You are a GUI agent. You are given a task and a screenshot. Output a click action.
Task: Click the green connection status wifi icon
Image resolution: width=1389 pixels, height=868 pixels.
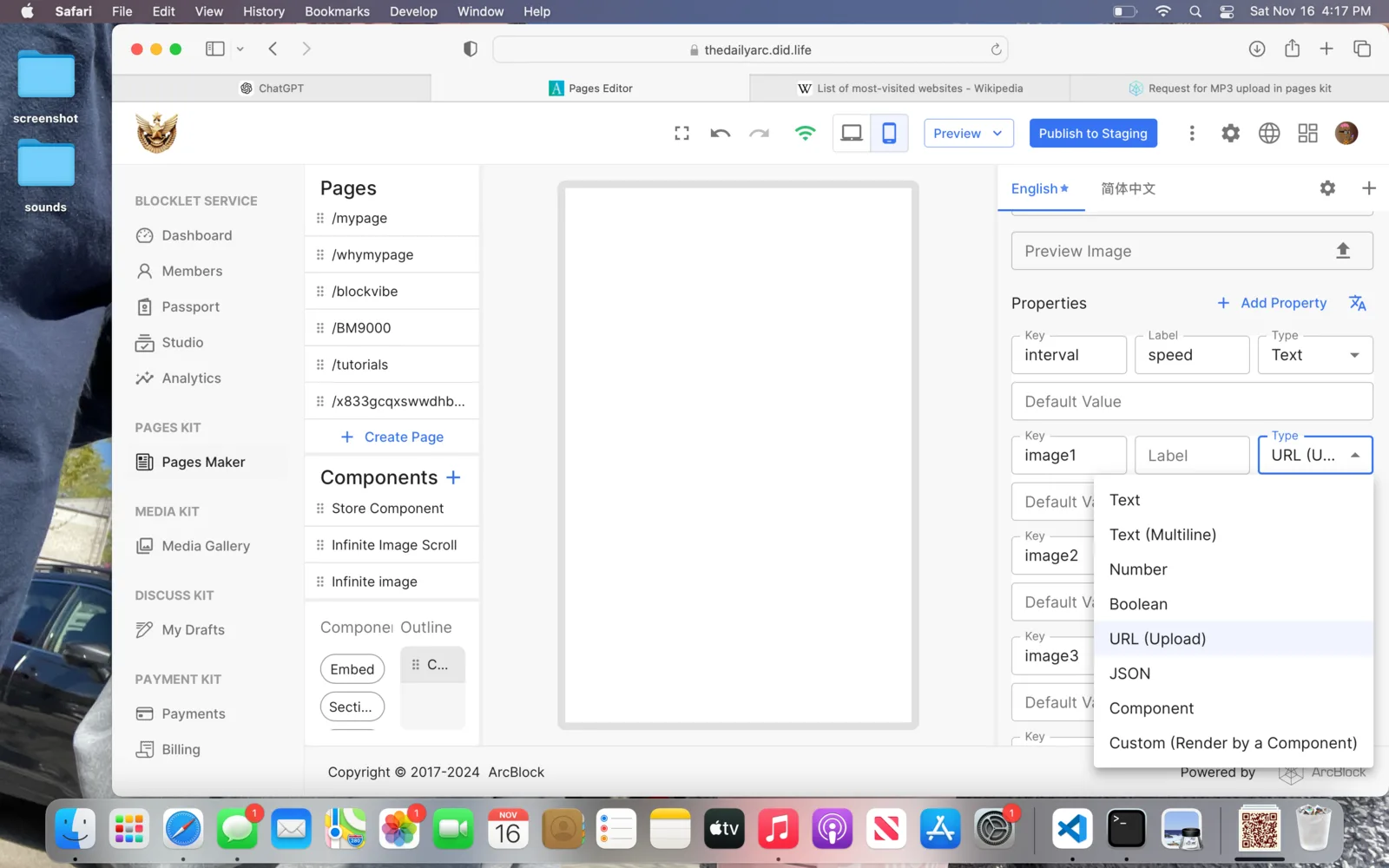[806, 133]
